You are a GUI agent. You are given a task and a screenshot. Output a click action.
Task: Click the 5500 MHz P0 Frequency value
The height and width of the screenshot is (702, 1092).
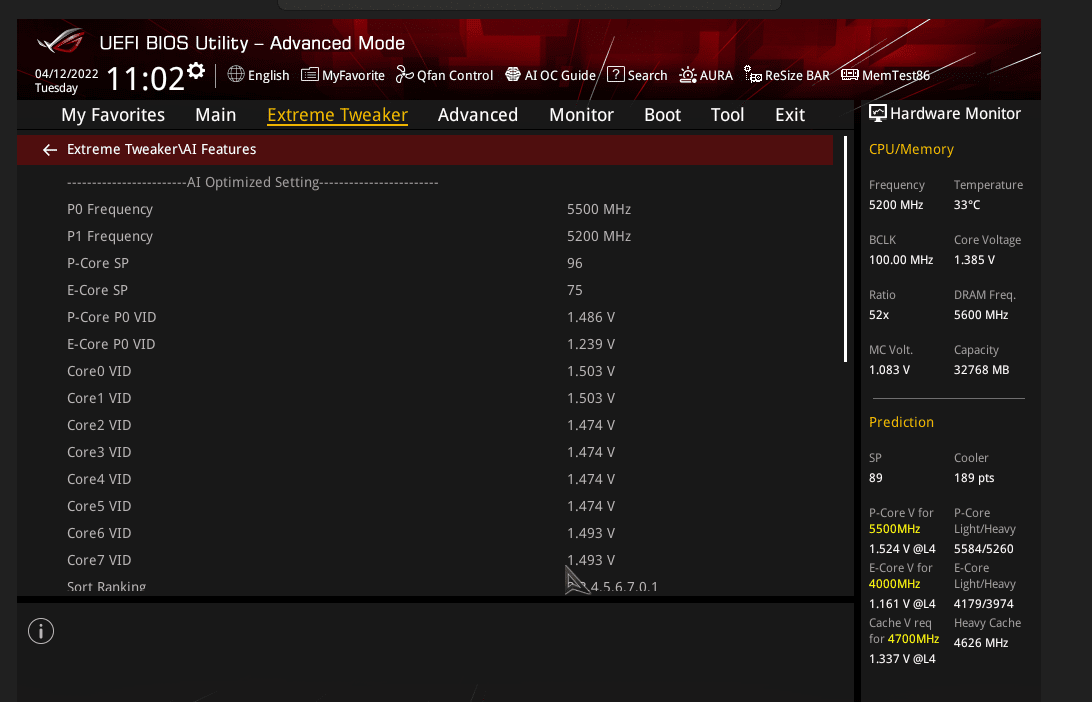(599, 210)
